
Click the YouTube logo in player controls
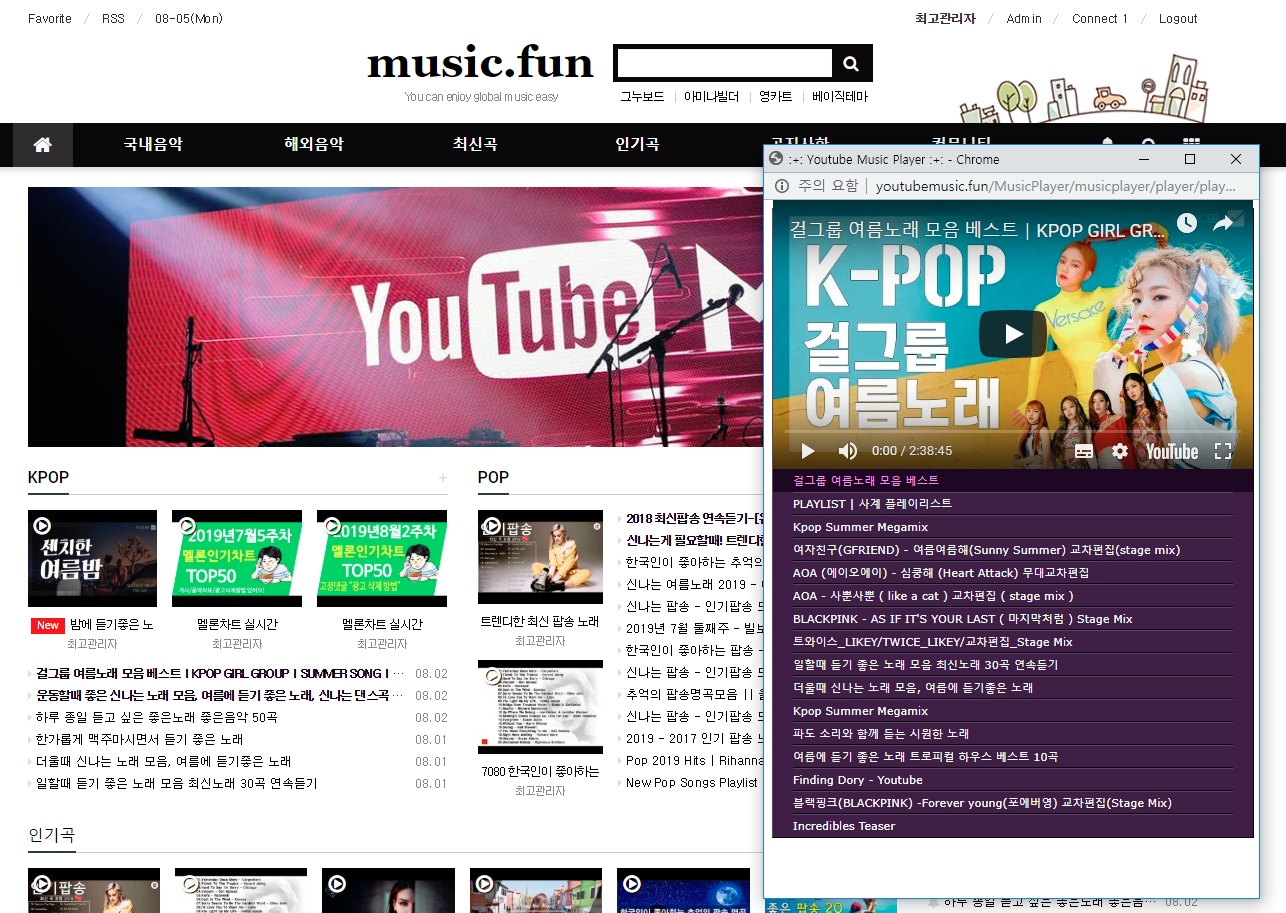point(1171,451)
